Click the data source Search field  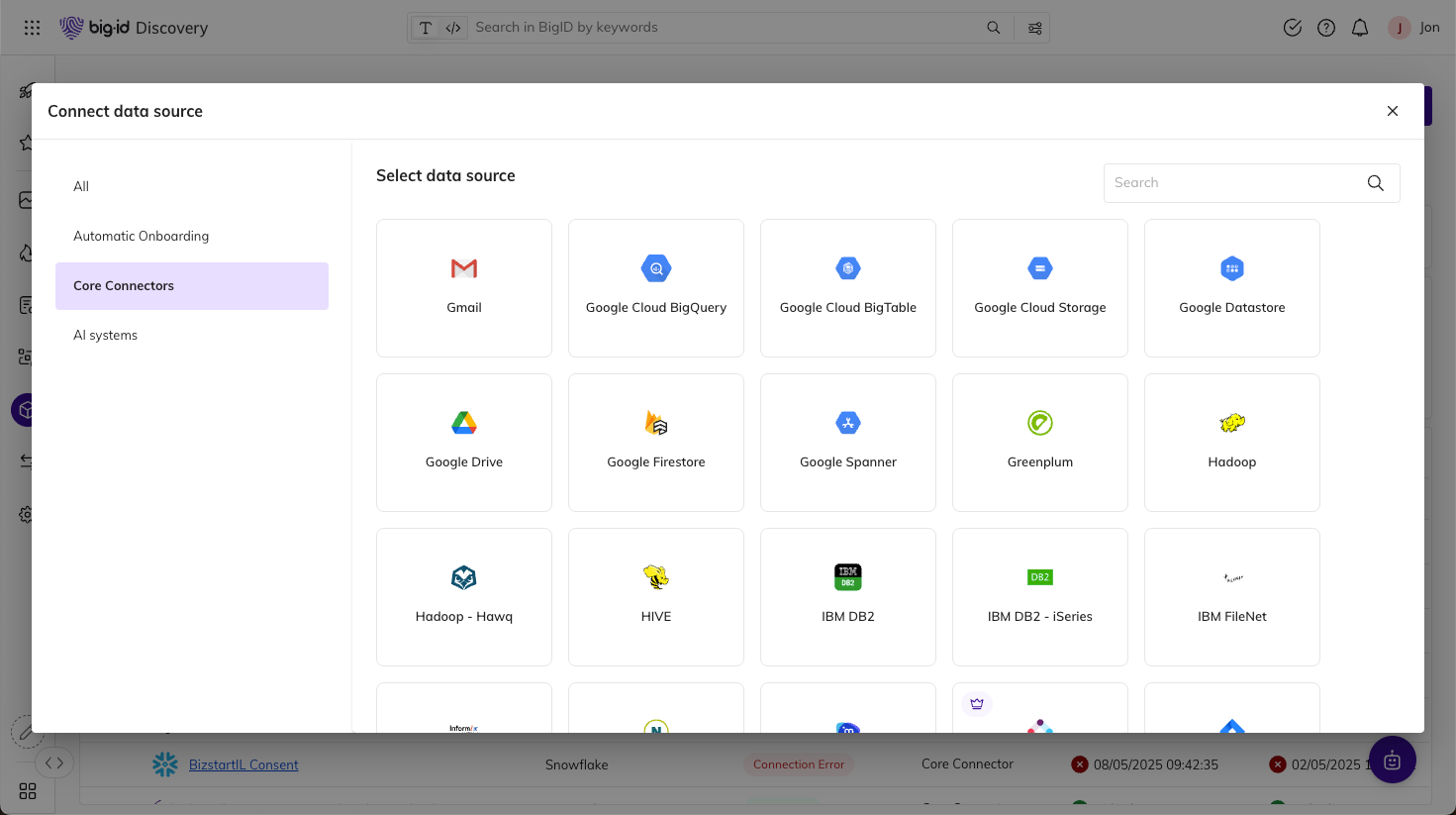click(1232, 183)
